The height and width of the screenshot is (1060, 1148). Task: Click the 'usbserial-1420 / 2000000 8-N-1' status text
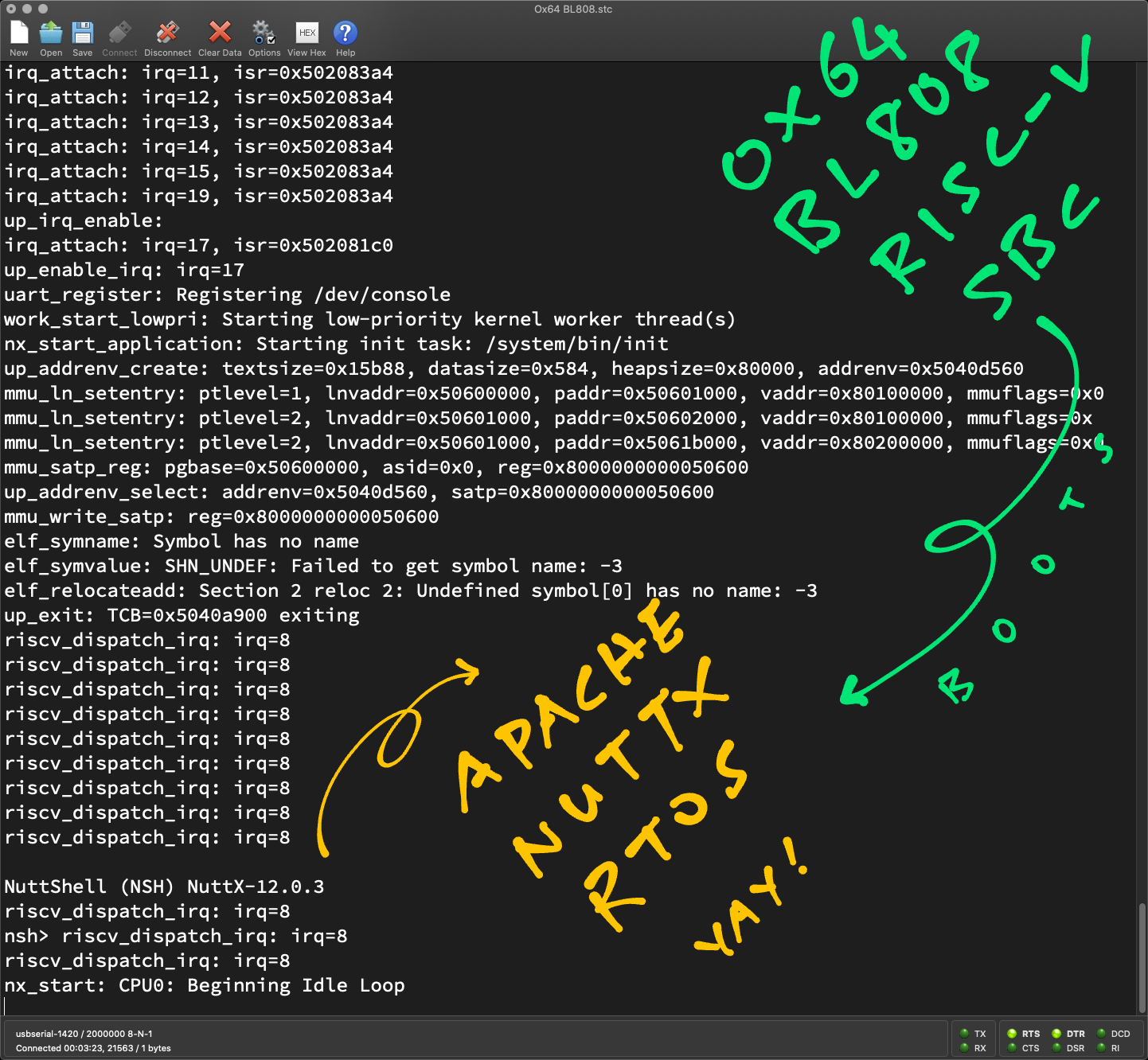click(x=84, y=1034)
